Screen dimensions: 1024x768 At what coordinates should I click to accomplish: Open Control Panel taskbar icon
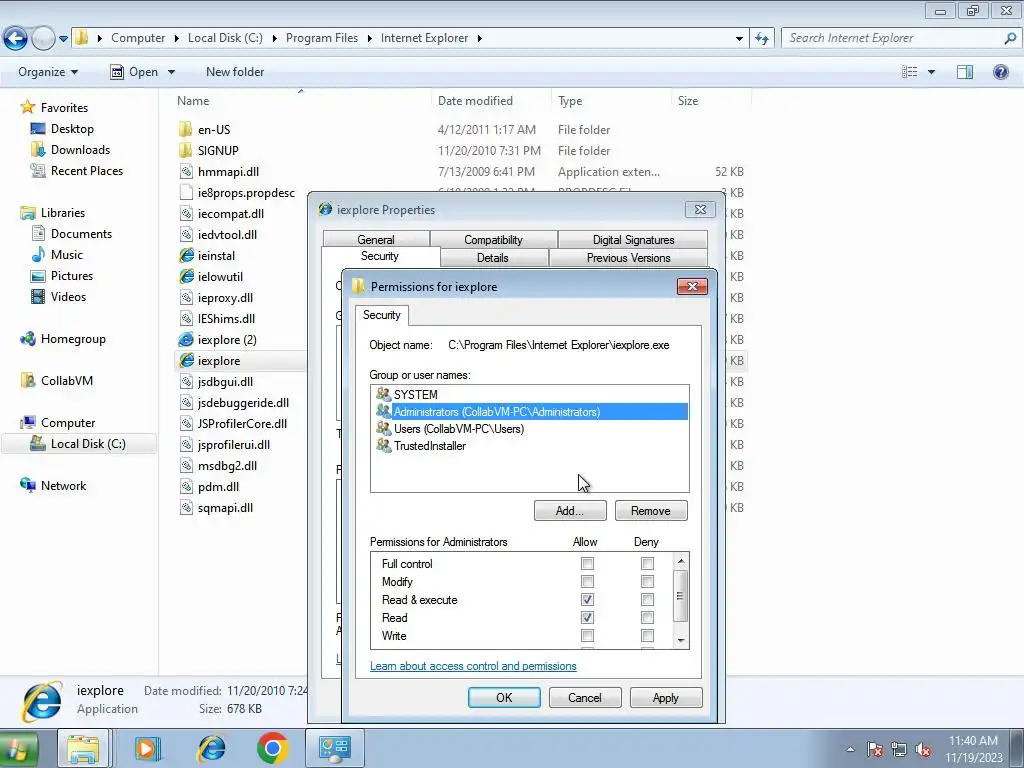(x=335, y=748)
